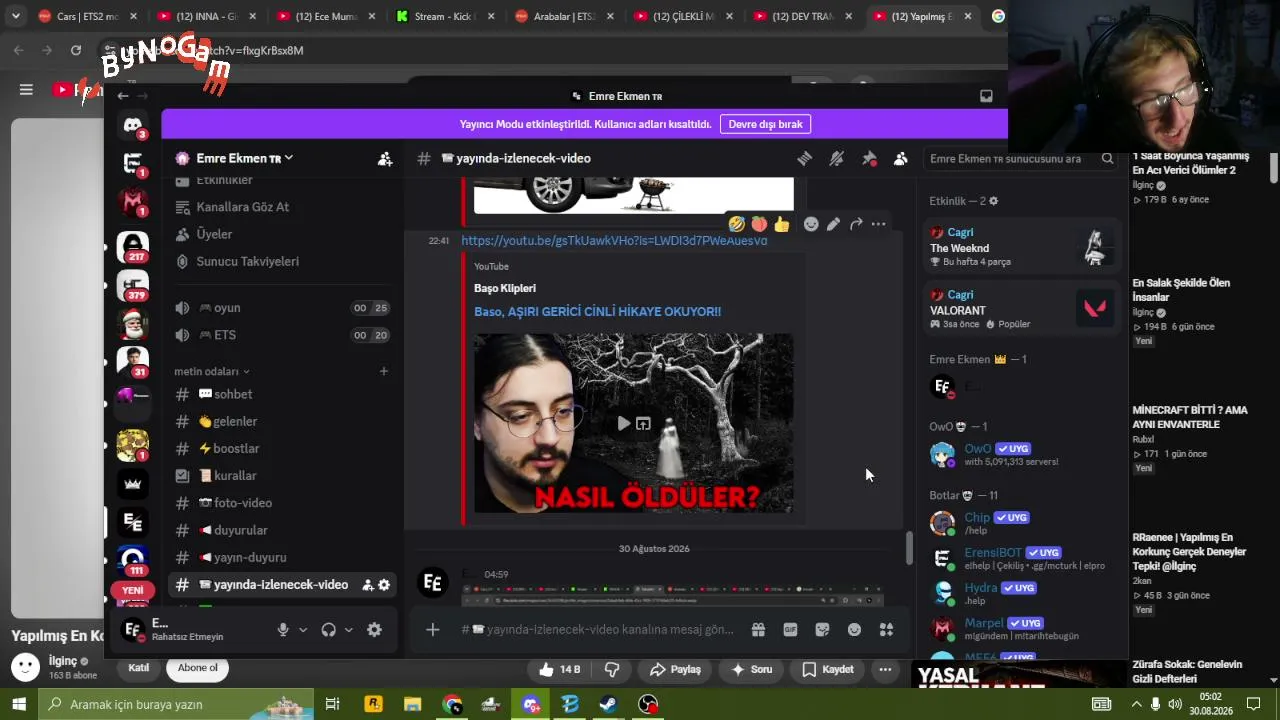Open Threads icon in channel header
The height and width of the screenshot is (720, 1280).
[x=804, y=159]
